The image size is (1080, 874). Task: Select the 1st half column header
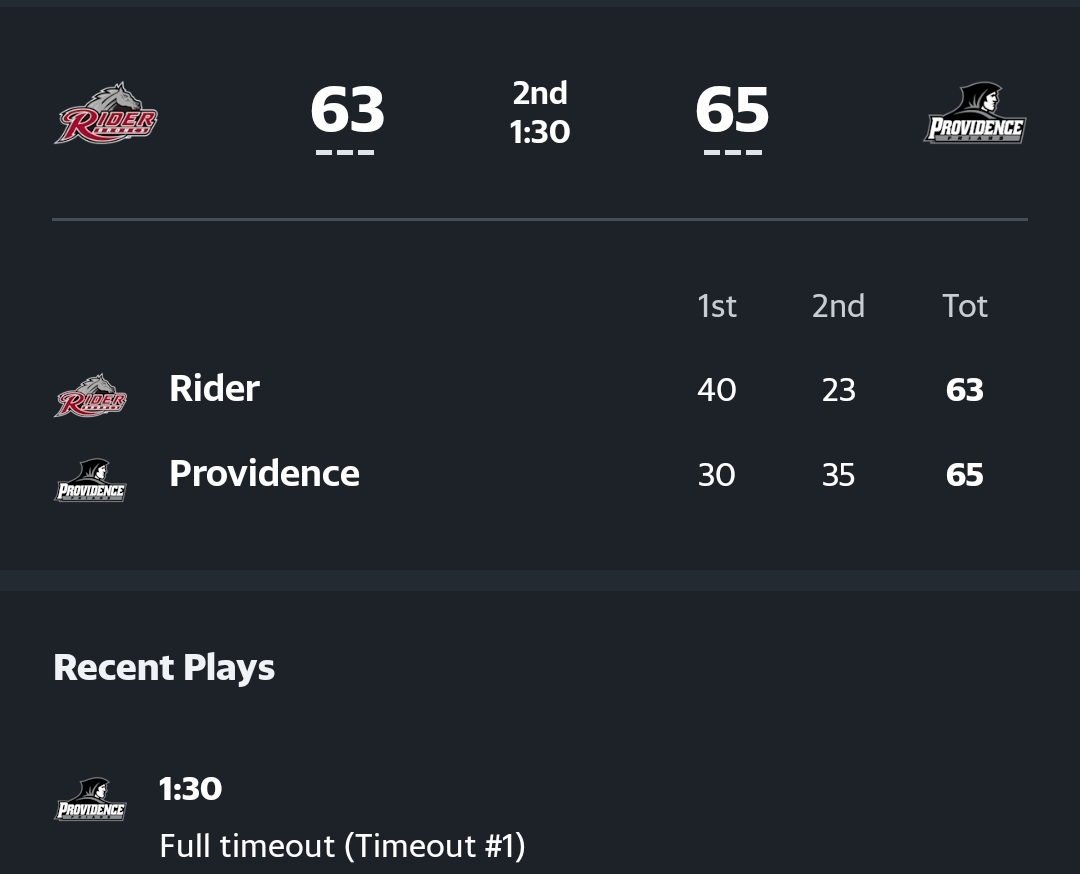(716, 306)
